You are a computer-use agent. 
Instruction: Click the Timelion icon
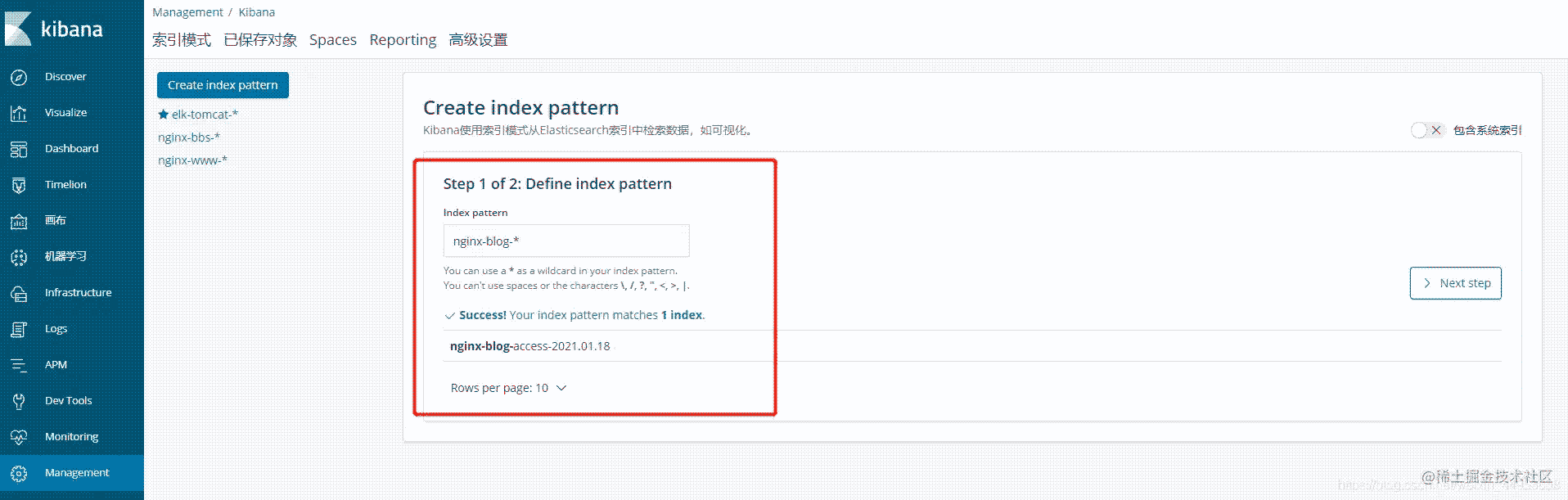(19, 185)
